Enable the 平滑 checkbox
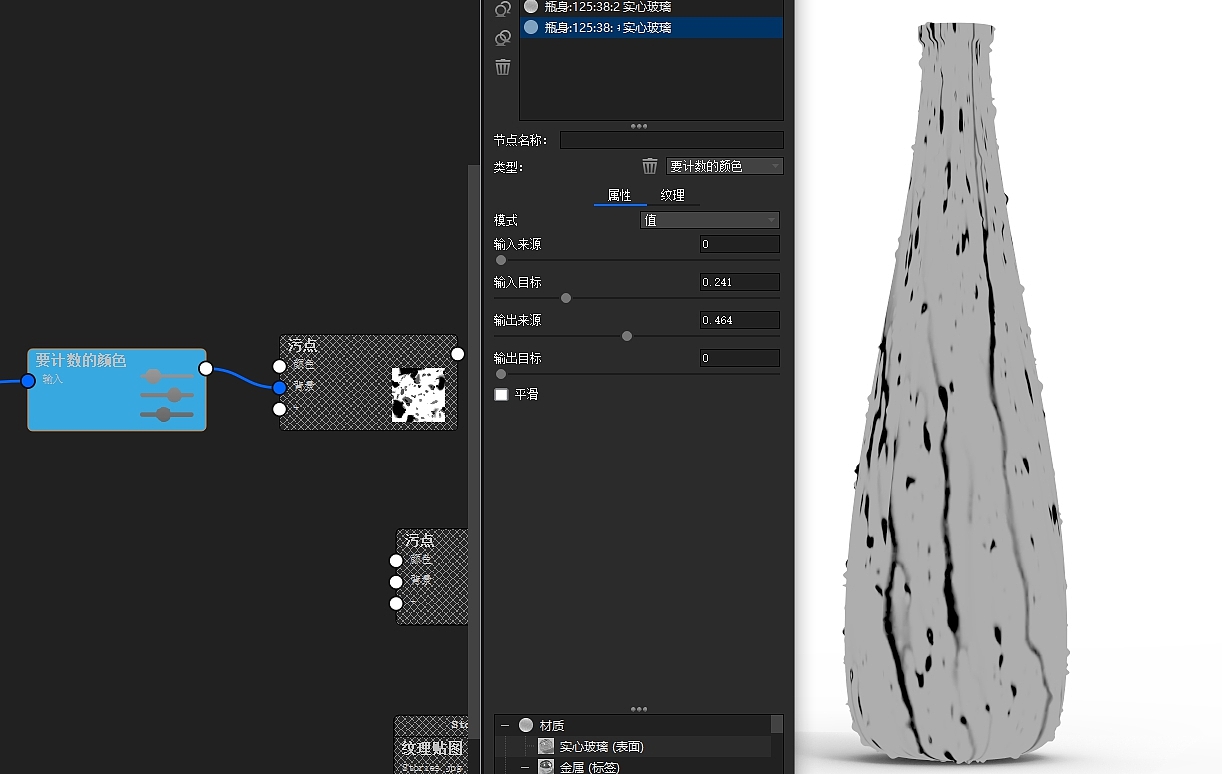This screenshot has width=1222, height=774. coord(502,395)
